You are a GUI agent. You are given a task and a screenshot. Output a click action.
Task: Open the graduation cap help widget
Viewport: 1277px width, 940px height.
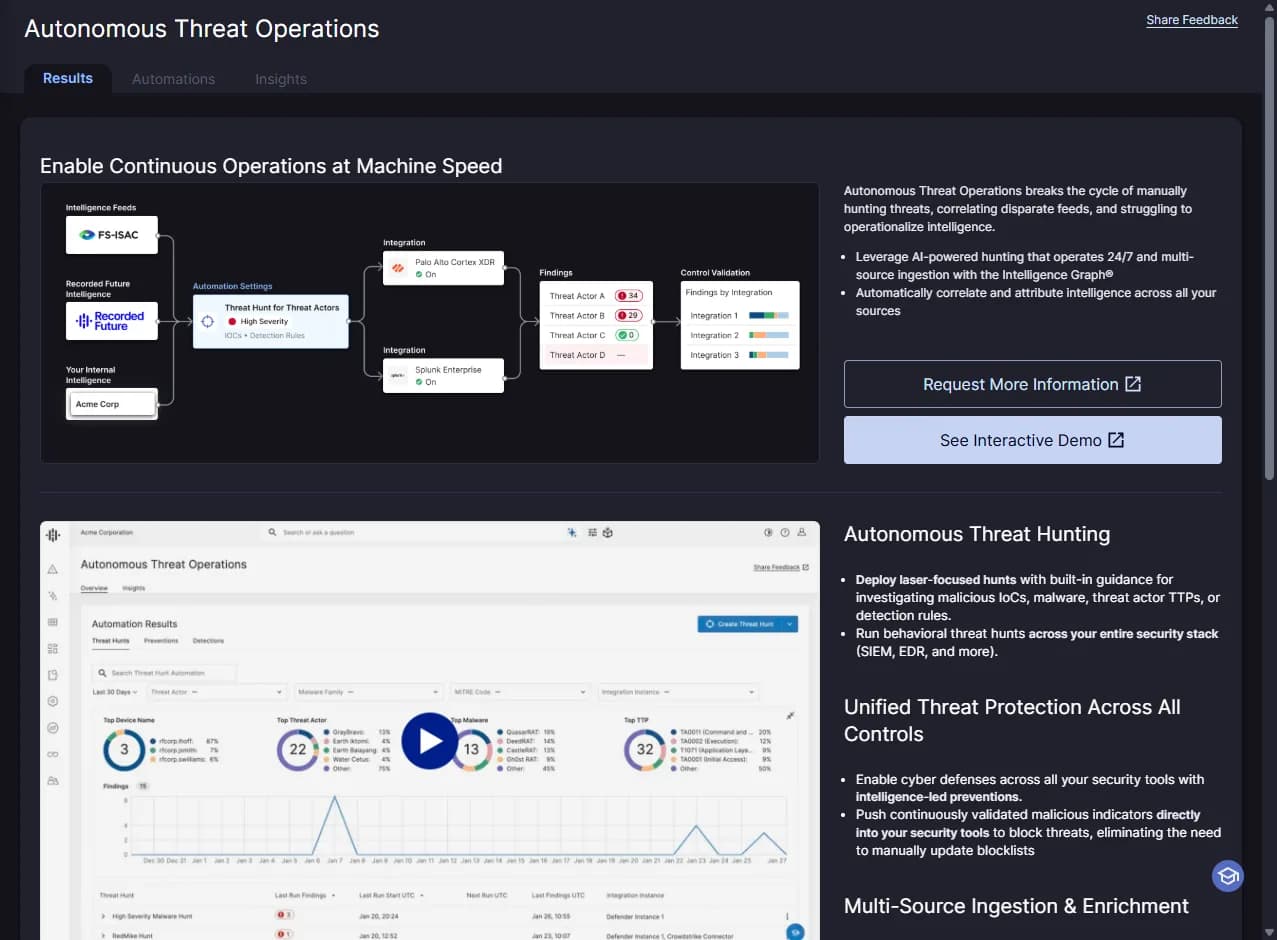1228,876
